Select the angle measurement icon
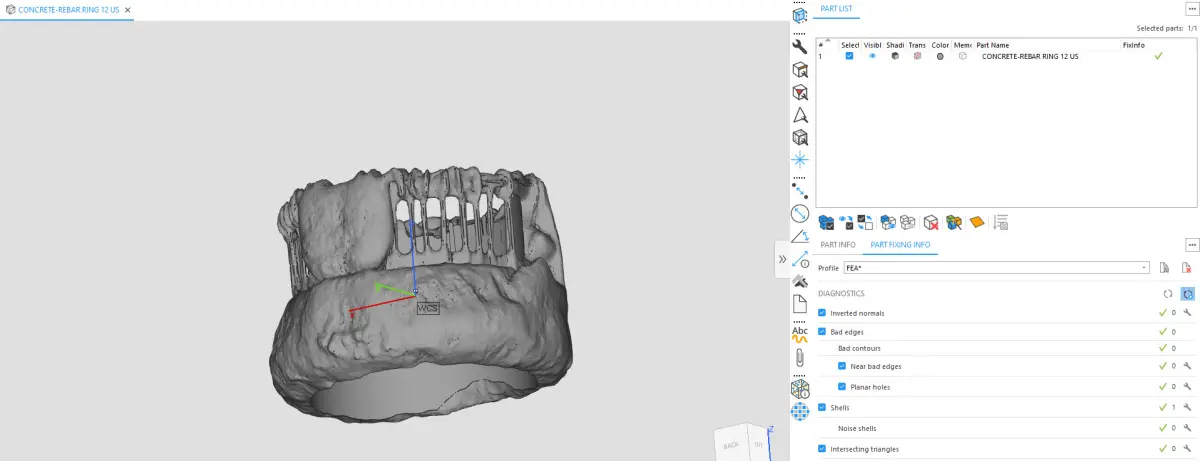 799,237
